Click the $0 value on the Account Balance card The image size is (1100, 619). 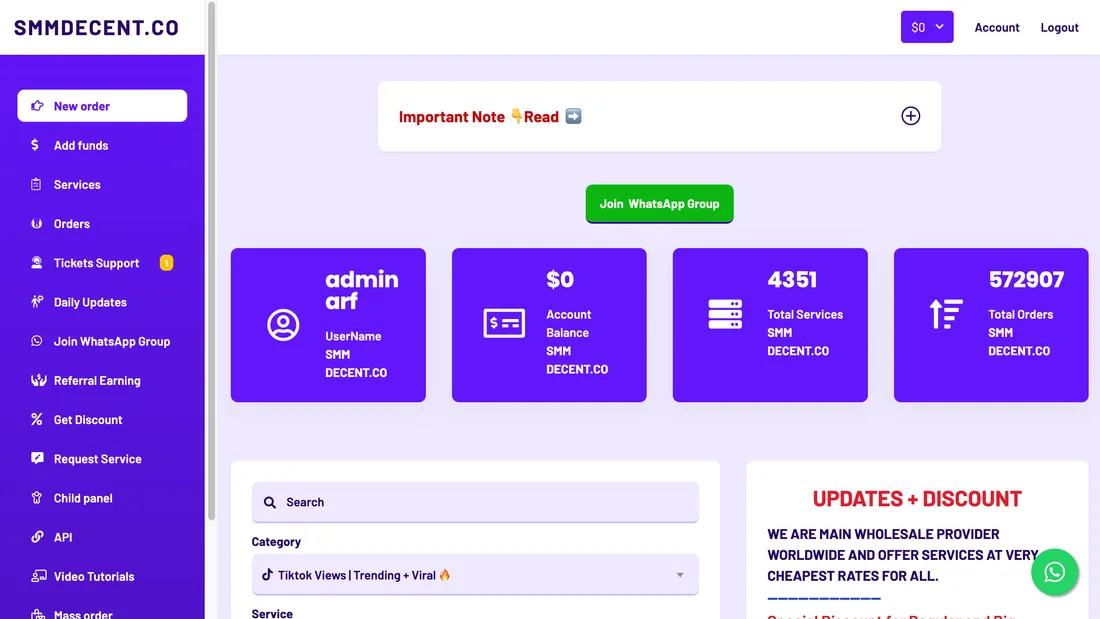click(x=560, y=279)
